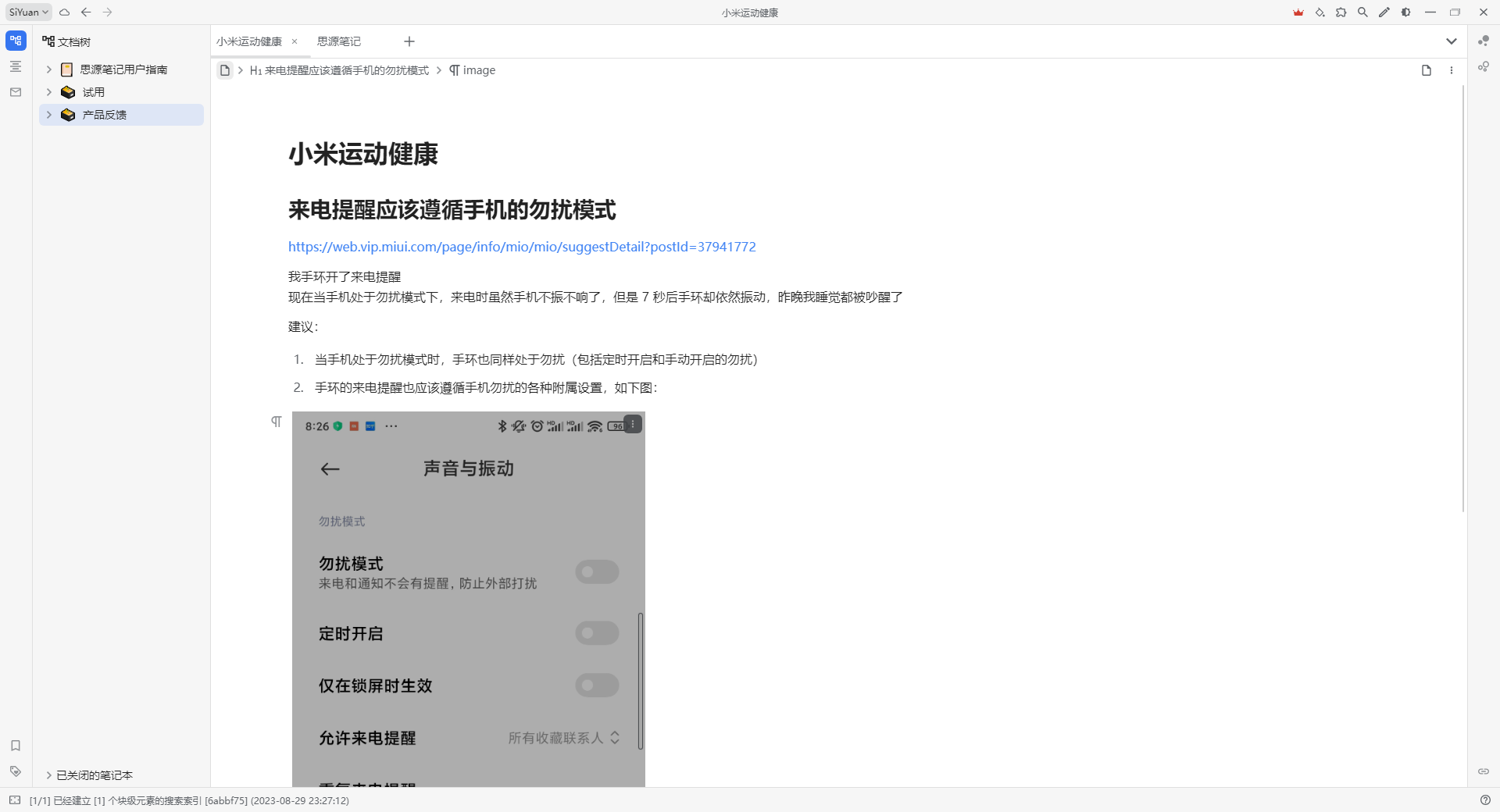This screenshot has width=1500, height=812.
Task: Click the new tab plus button
Action: coord(409,41)
